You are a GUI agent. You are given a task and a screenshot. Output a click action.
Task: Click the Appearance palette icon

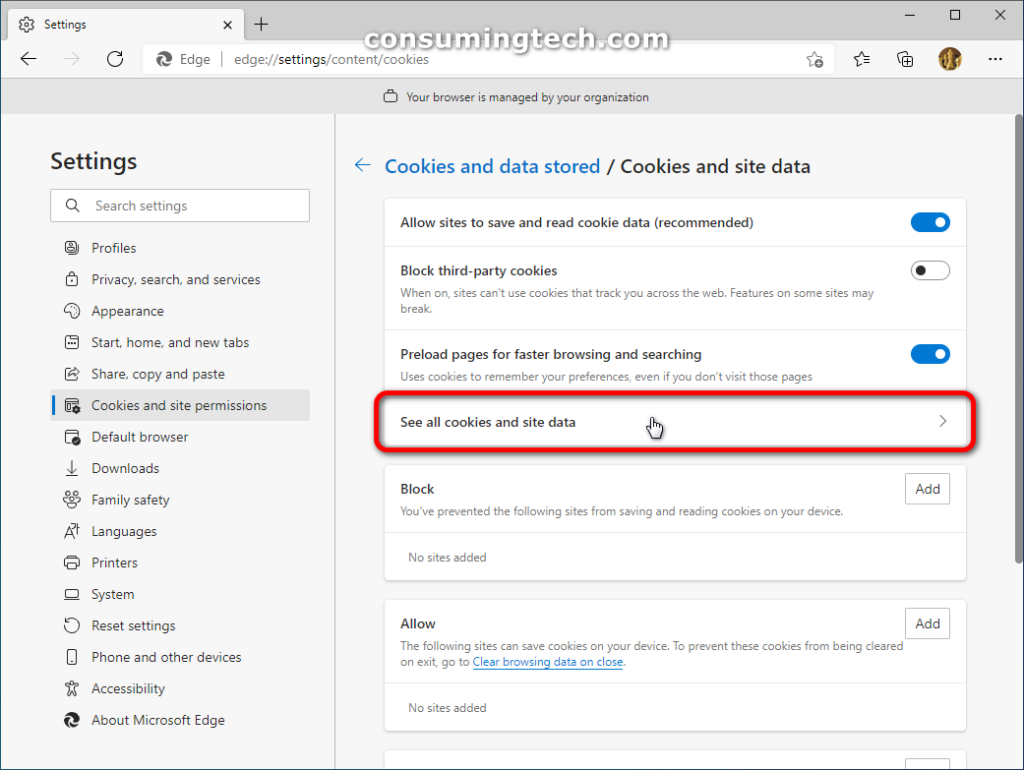(x=72, y=311)
